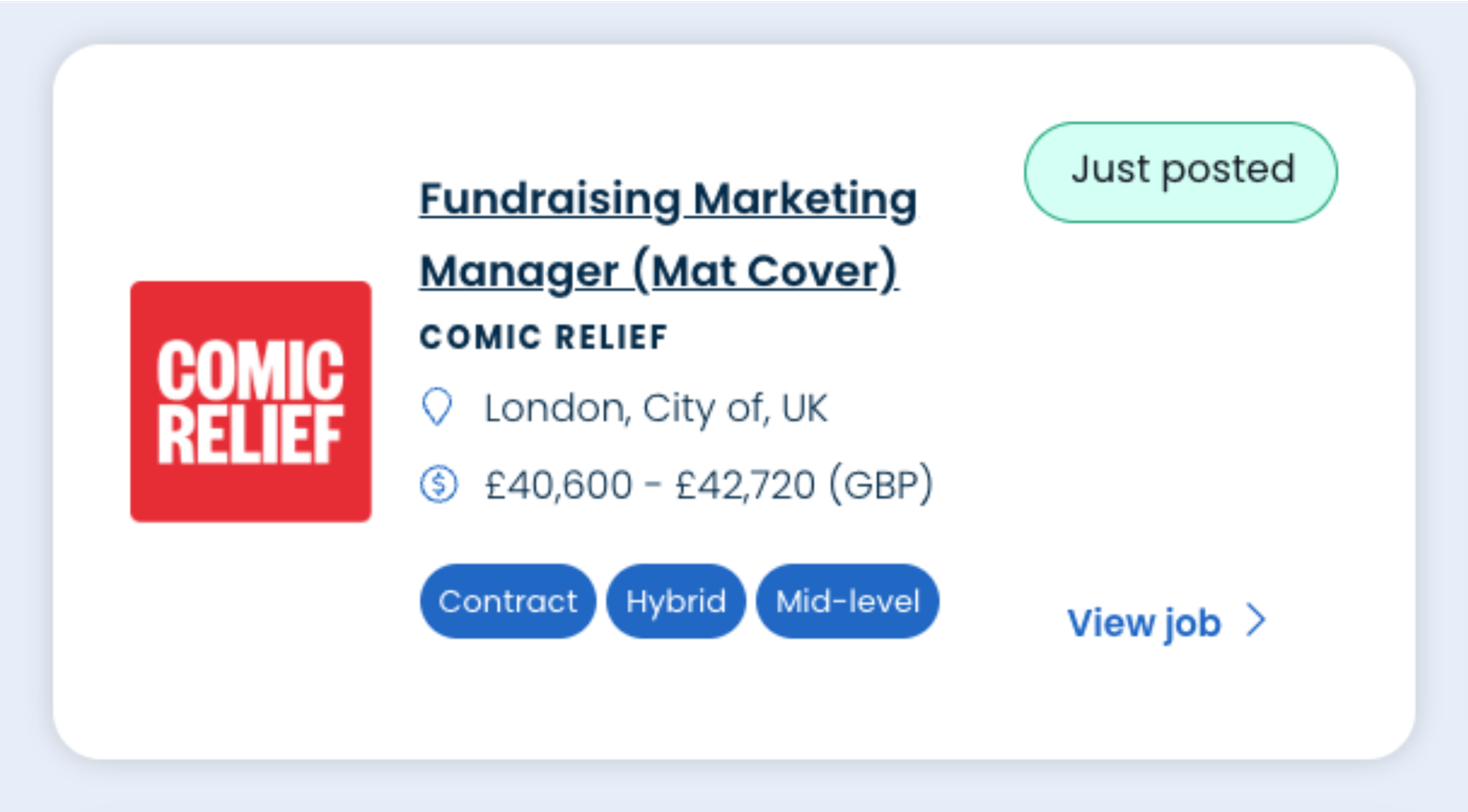Click the red COMIC RELIEF square badge
The width and height of the screenshot is (1468, 812).
[x=250, y=398]
